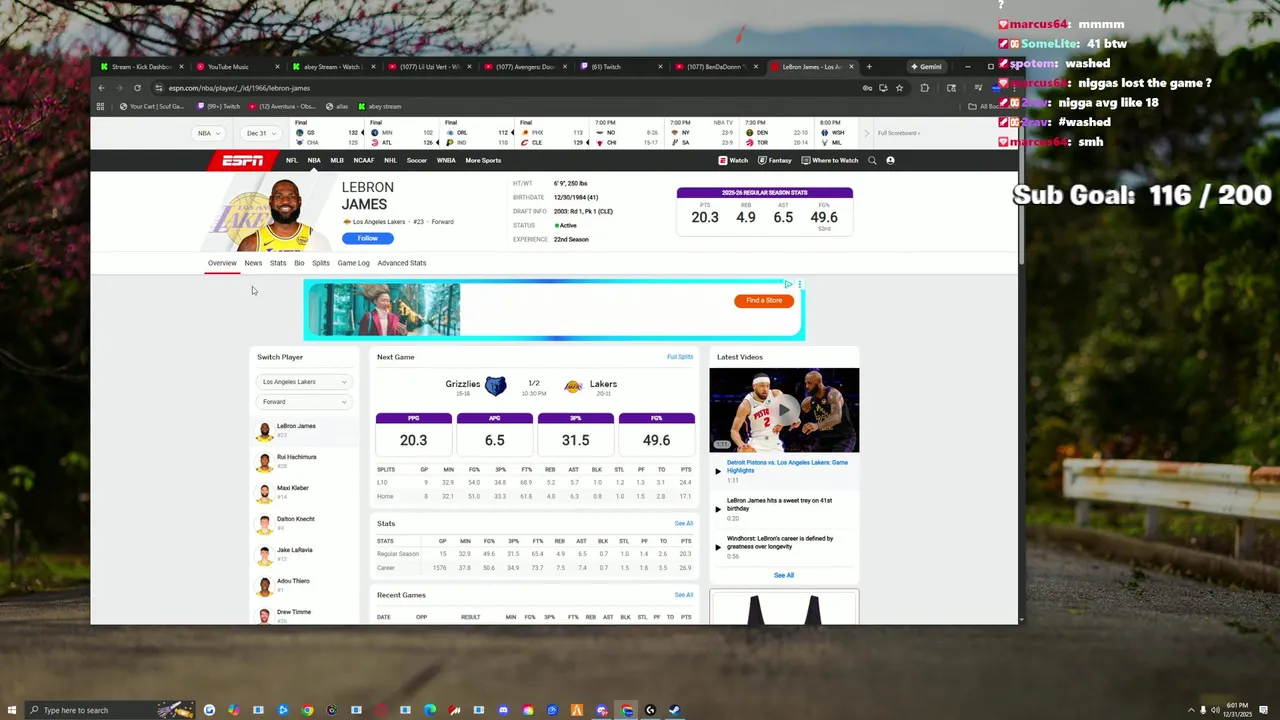Viewport: 1280px width, 720px height.
Task: Open Full Scoreboard link
Action: pos(898,133)
